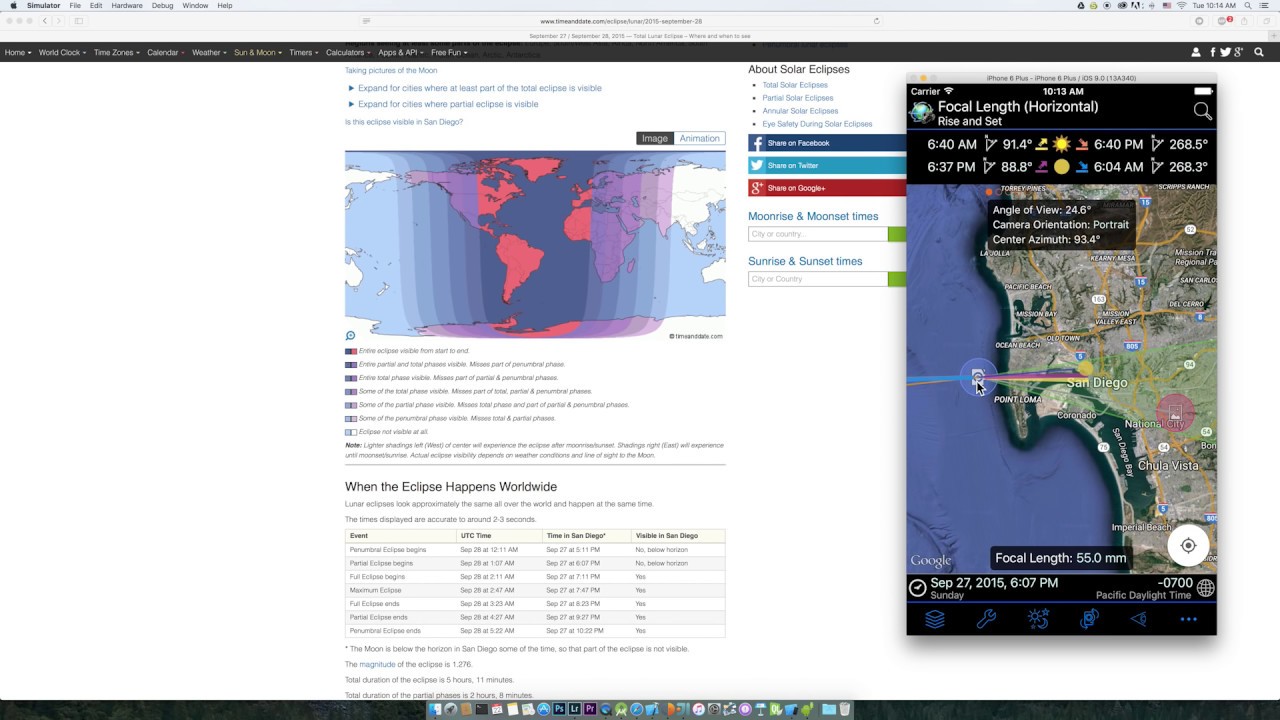Image resolution: width=1280 pixels, height=720 pixels.
Task: Click the Moonrise & Moonset city input field
Action: pyautogui.click(x=817, y=234)
